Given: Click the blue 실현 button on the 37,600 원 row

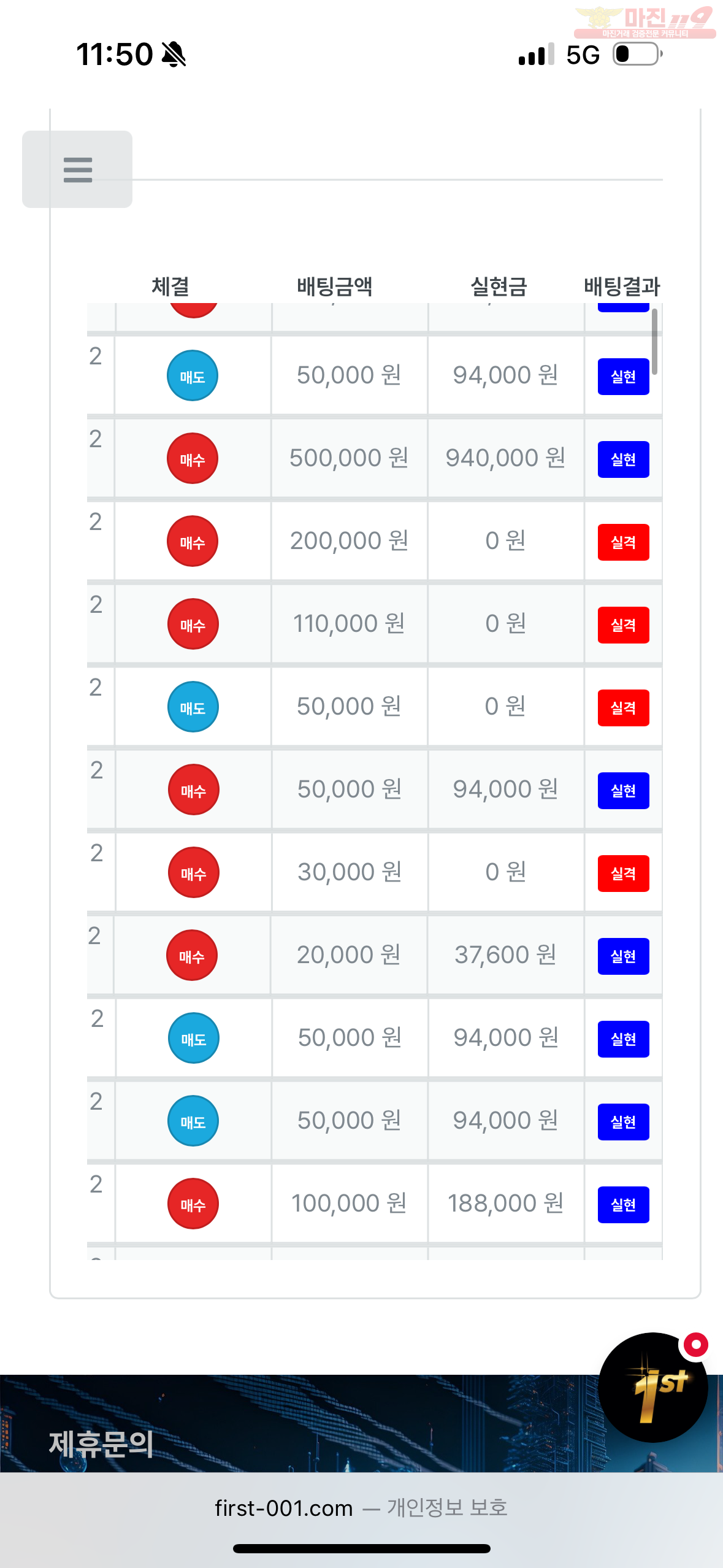Looking at the screenshot, I should 624,956.
